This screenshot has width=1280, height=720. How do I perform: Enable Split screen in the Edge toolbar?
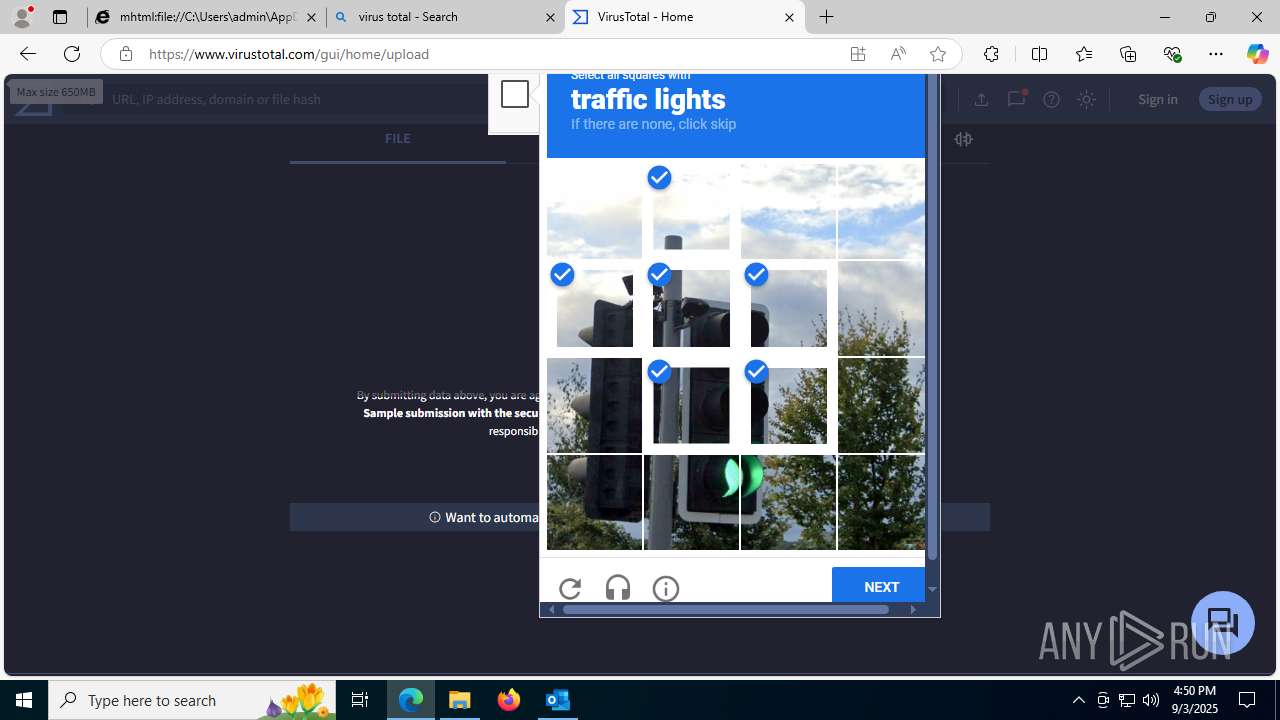(x=1039, y=54)
